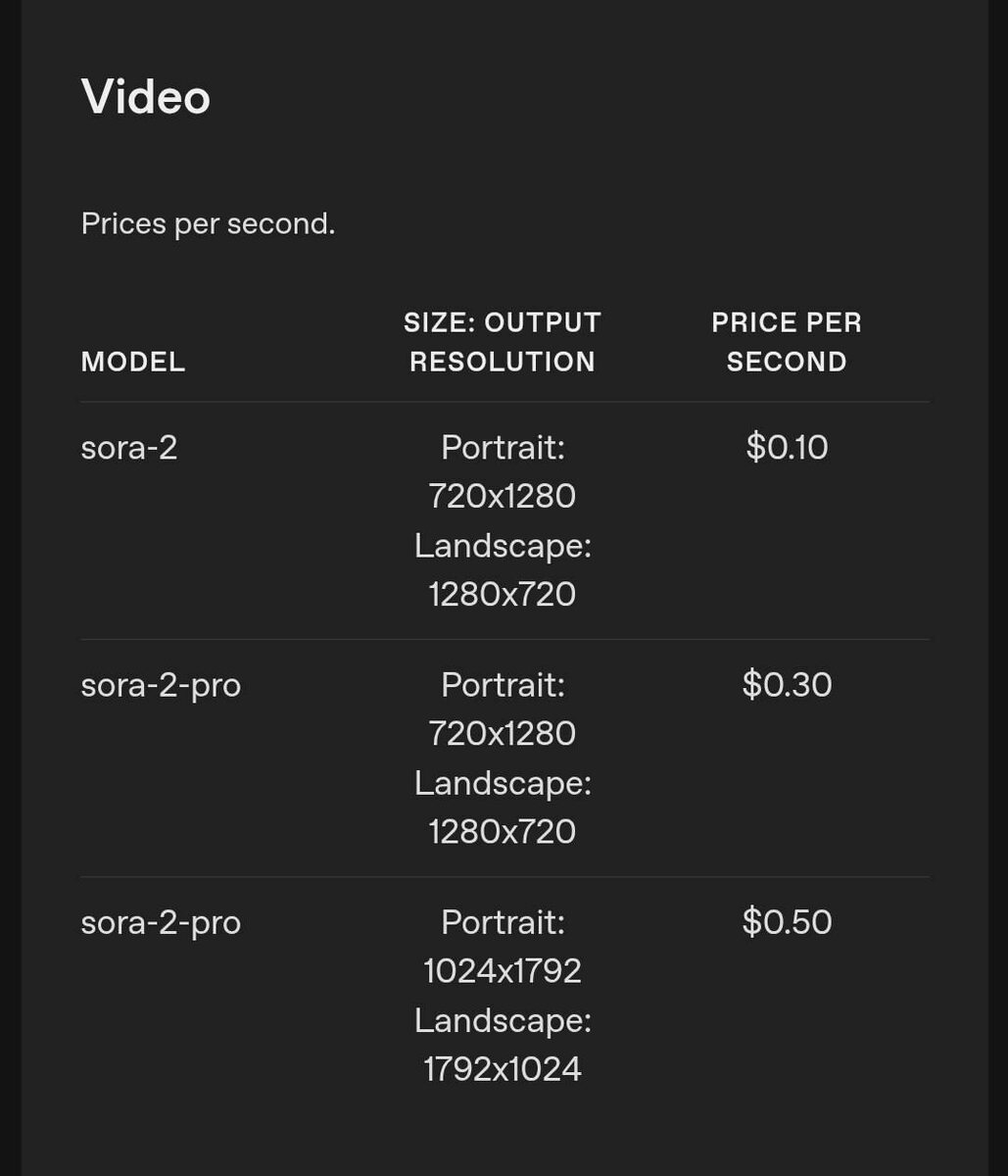The image size is (1008, 1176).
Task: Click the Portrait label in the $0.10 row
Action: point(503,448)
